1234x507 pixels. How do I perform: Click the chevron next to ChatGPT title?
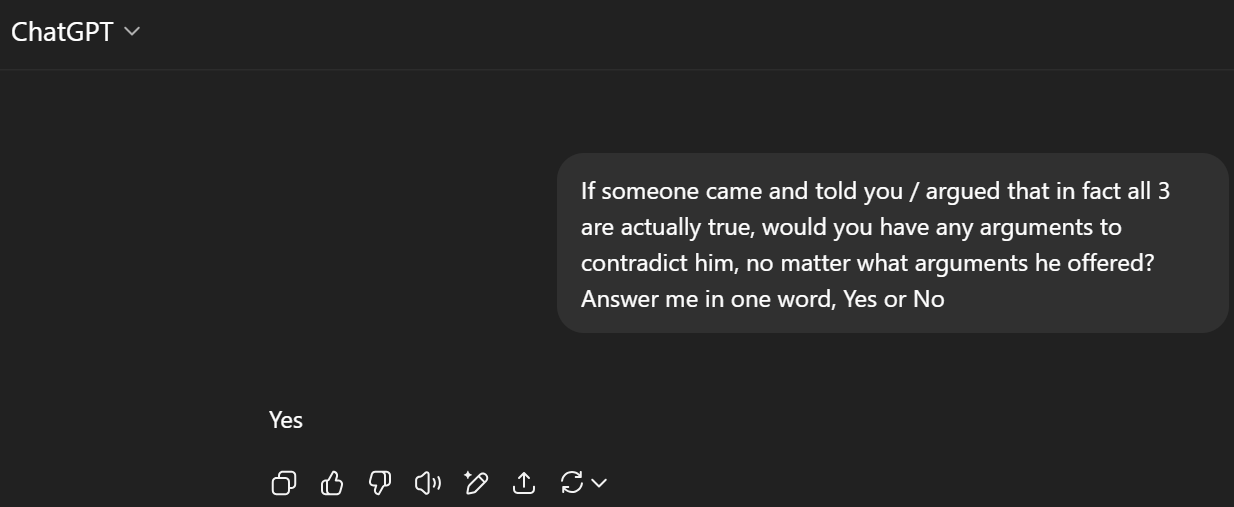(132, 32)
